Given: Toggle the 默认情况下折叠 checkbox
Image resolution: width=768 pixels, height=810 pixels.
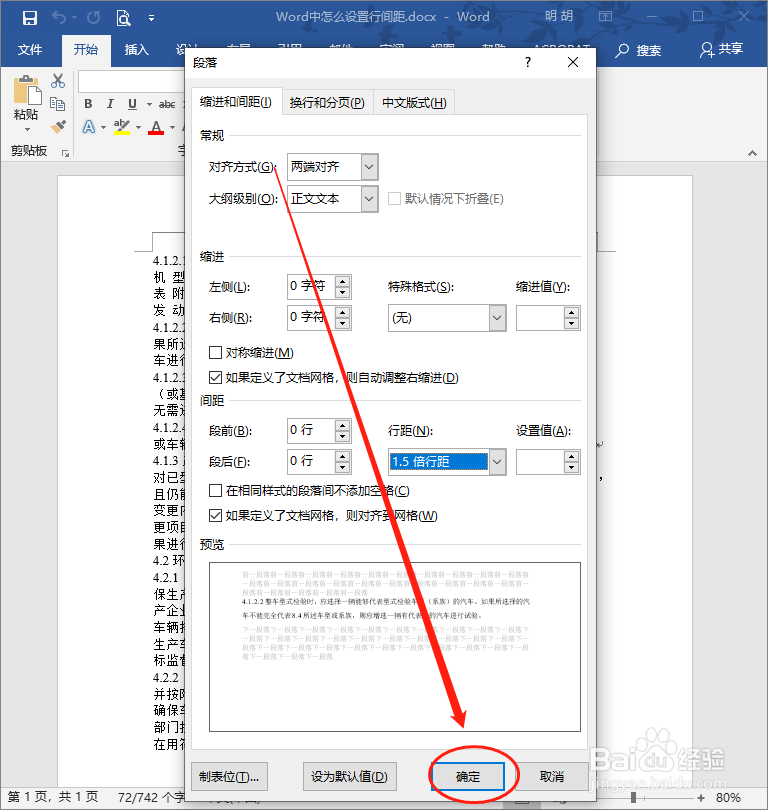Looking at the screenshot, I should (395, 199).
